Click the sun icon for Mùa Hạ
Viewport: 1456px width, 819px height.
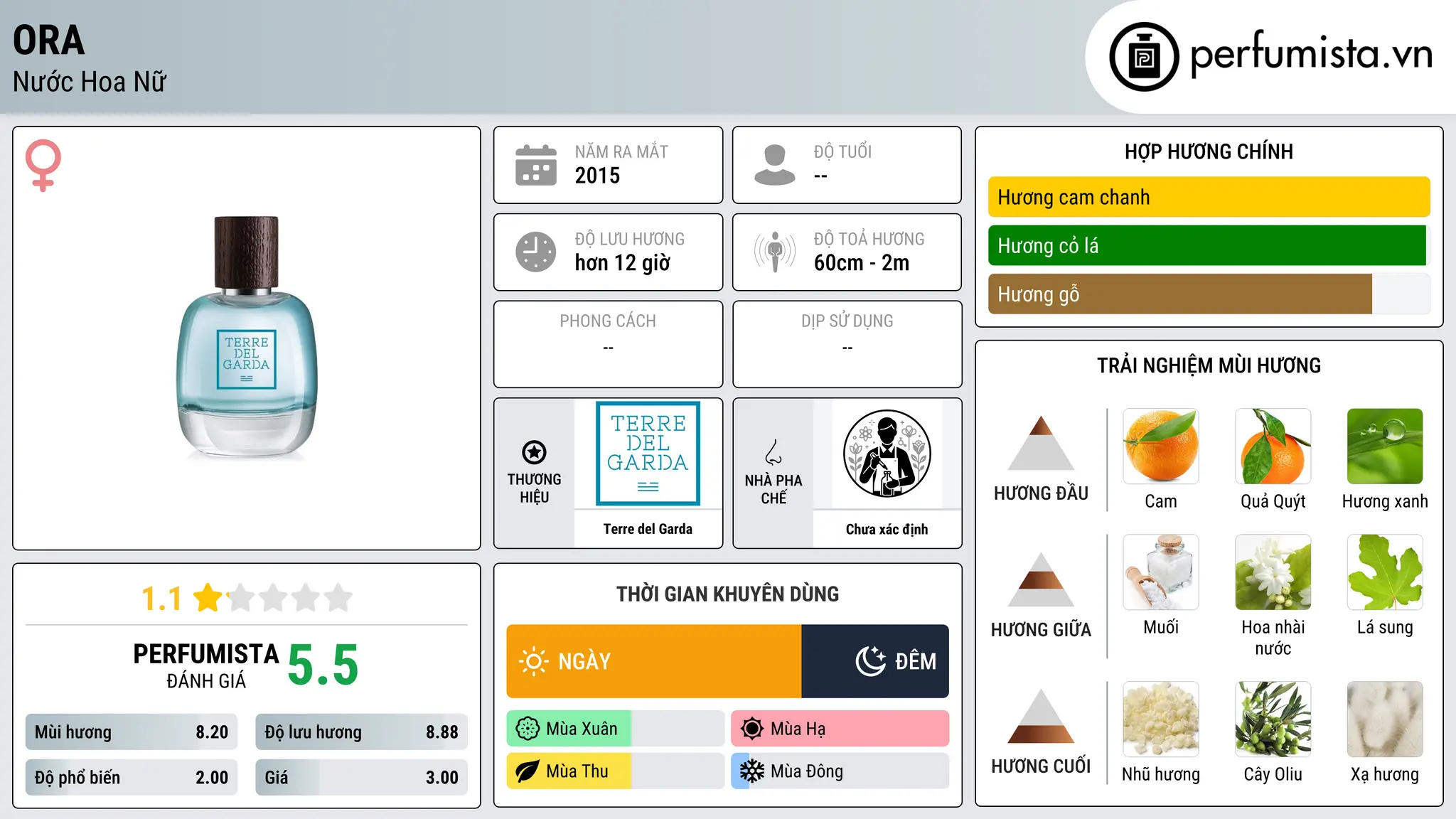tap(751, 729)
